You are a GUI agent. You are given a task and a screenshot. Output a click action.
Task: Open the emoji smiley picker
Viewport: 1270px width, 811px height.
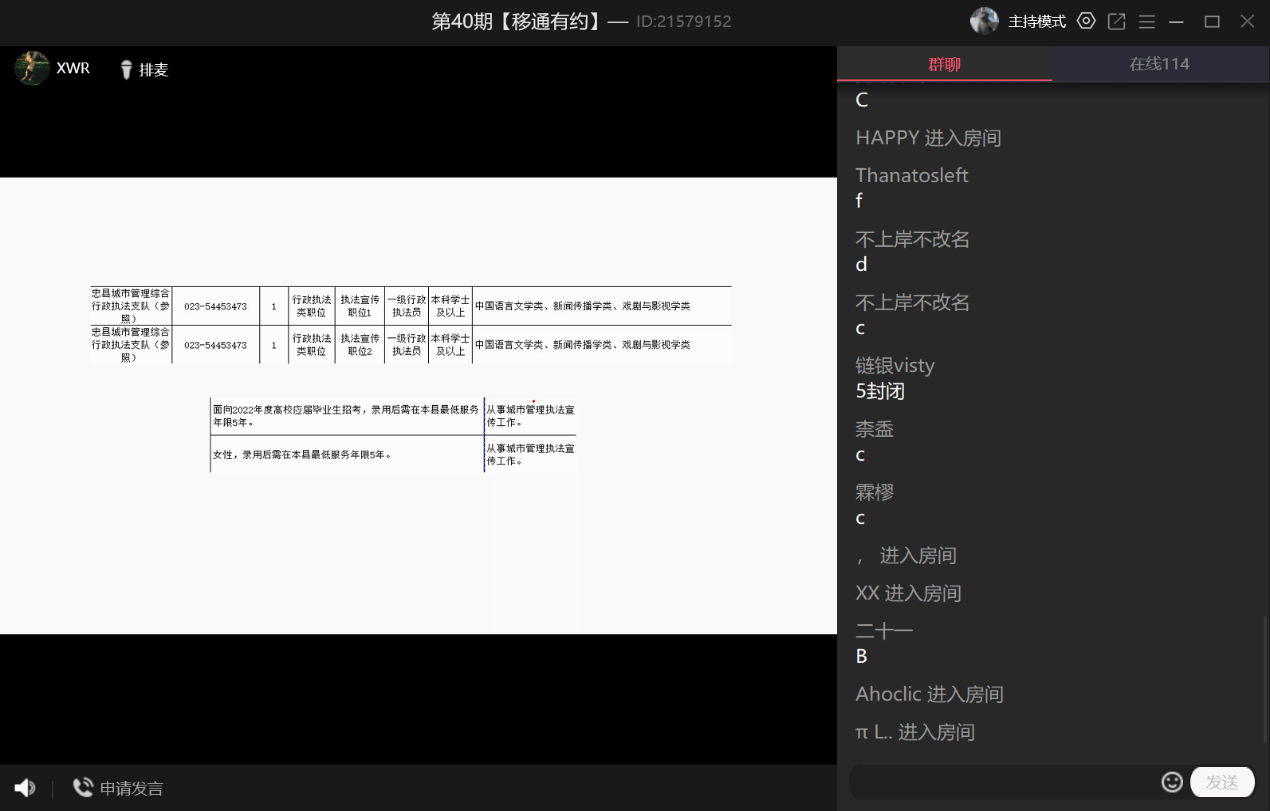(1172, 782)
